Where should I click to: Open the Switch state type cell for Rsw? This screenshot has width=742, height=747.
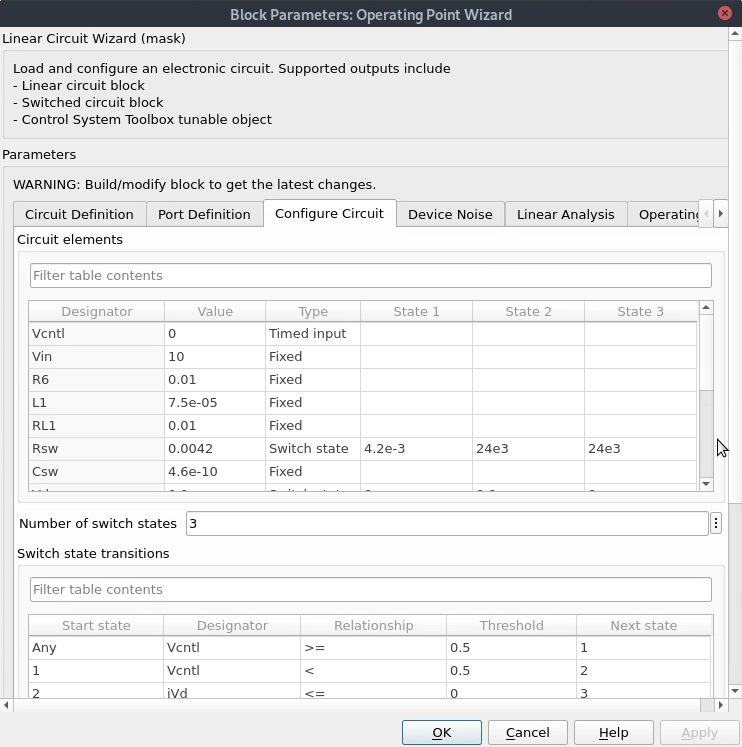[x=313, y=449]
